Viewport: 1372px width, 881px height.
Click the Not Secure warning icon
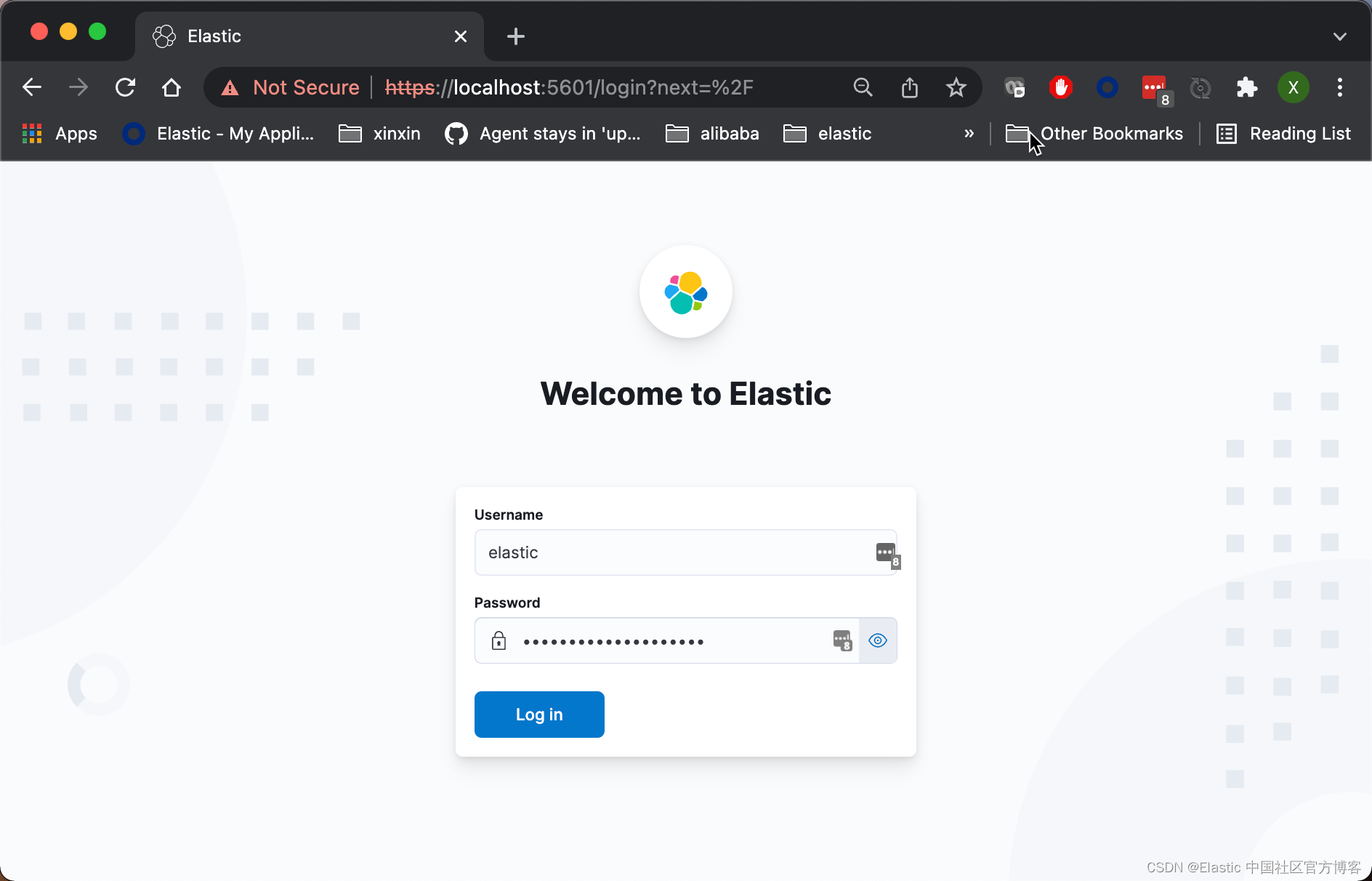point(230,88)
